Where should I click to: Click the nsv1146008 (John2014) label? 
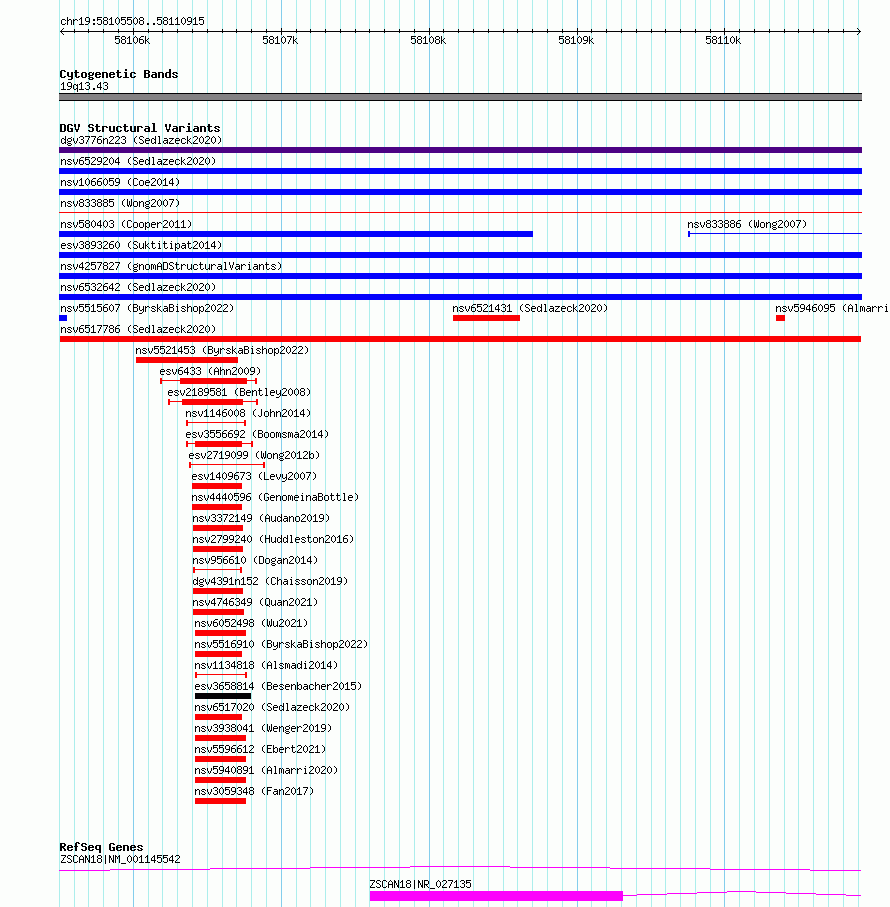pos(248,413)
